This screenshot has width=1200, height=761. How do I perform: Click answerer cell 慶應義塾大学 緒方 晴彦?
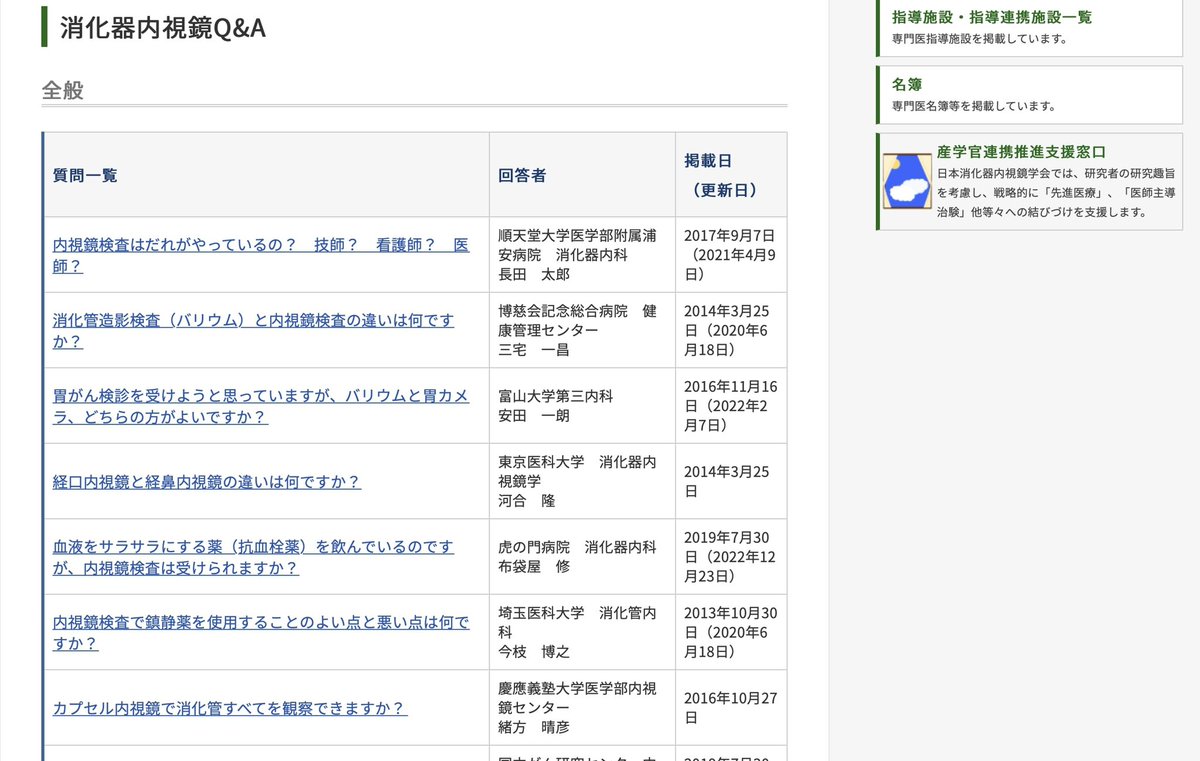click(x=582, y=708)
